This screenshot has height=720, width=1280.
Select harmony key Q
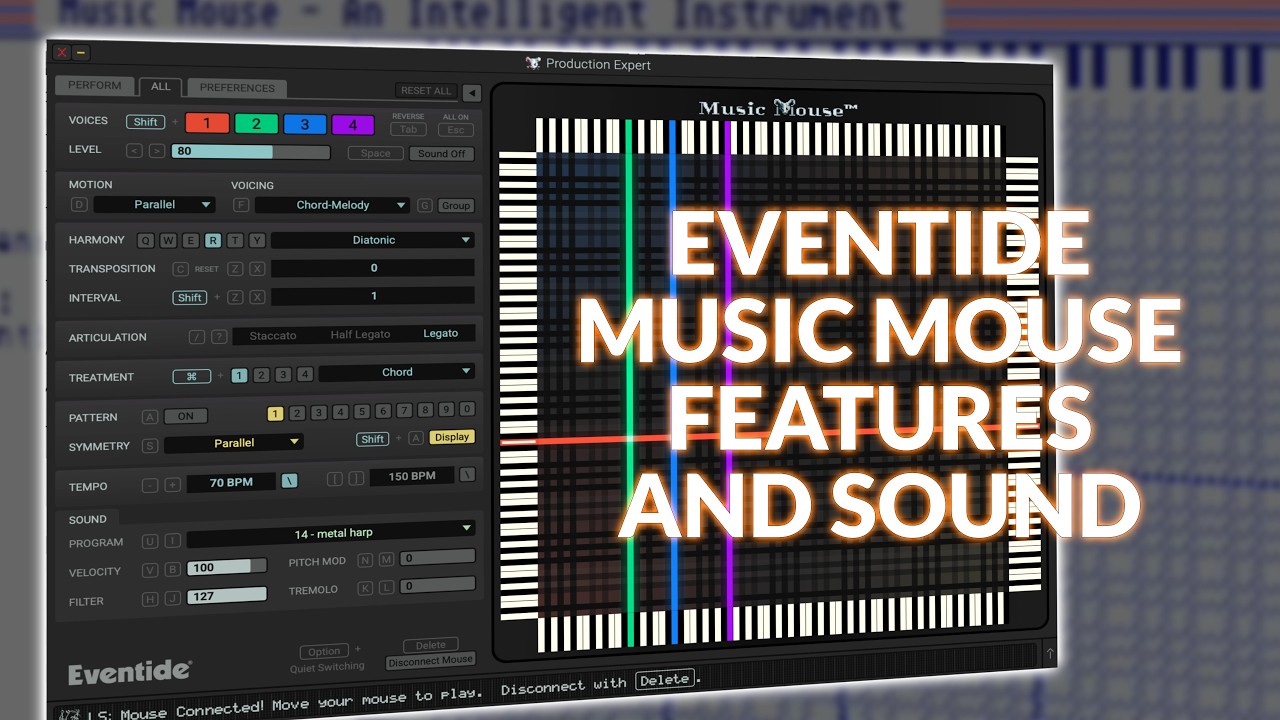(x=144, y=240)
